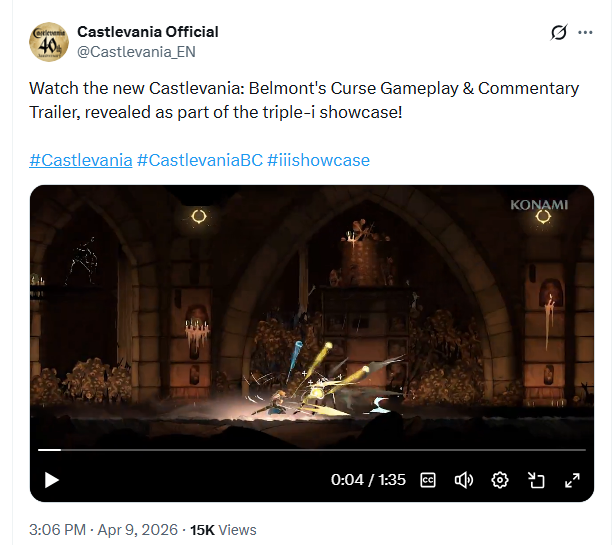Viewport: 616px width, 545px height.
Task: Click the KONAMI watermark in video
Action: tap(539, 205)
